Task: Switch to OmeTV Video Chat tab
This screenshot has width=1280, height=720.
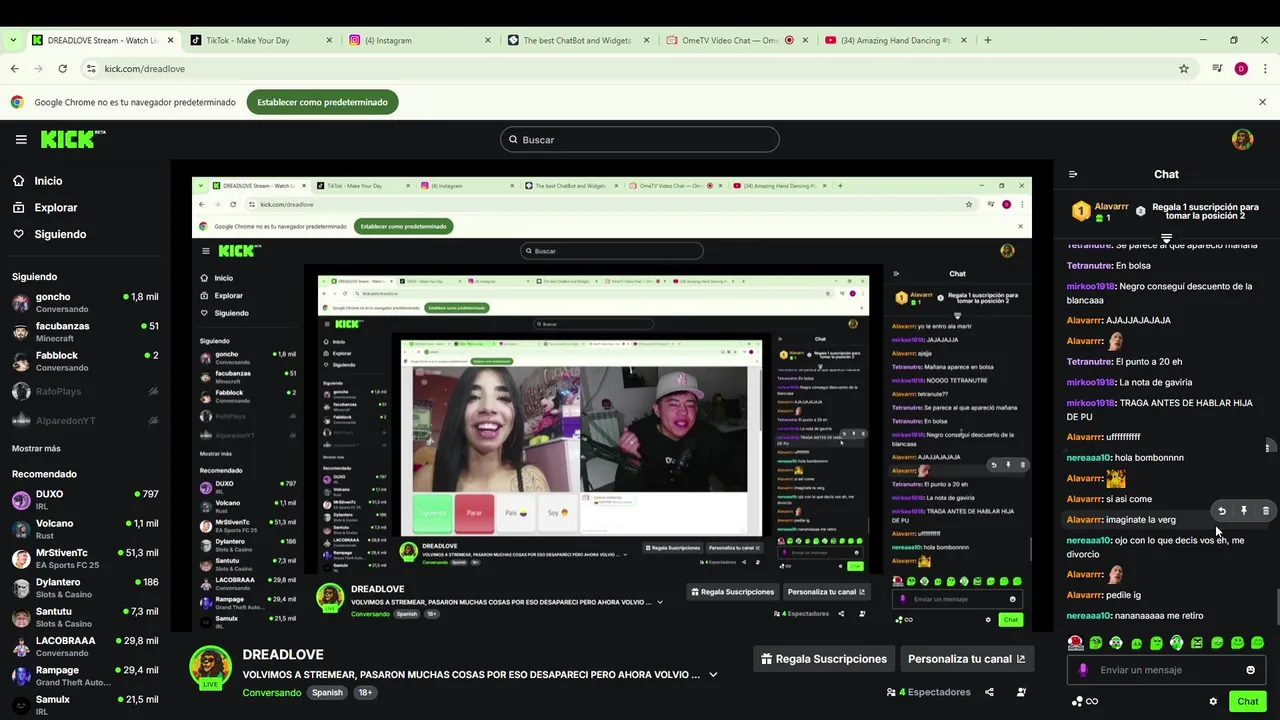Action: click(x=737, y=40)
